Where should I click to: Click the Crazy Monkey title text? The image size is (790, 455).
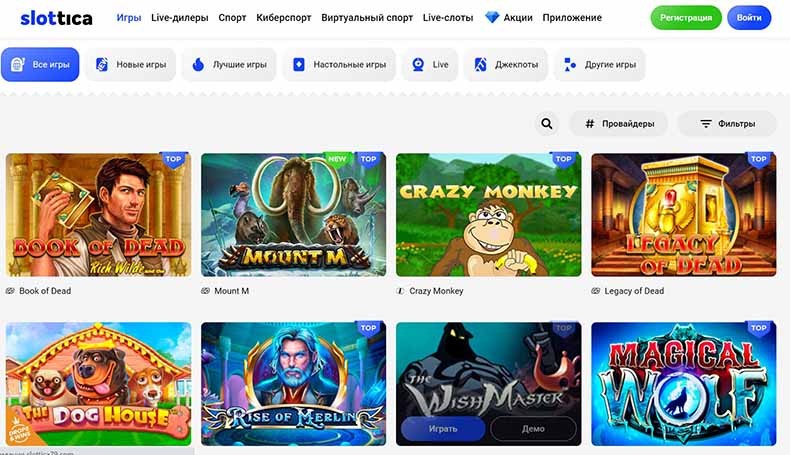point(436,291)
